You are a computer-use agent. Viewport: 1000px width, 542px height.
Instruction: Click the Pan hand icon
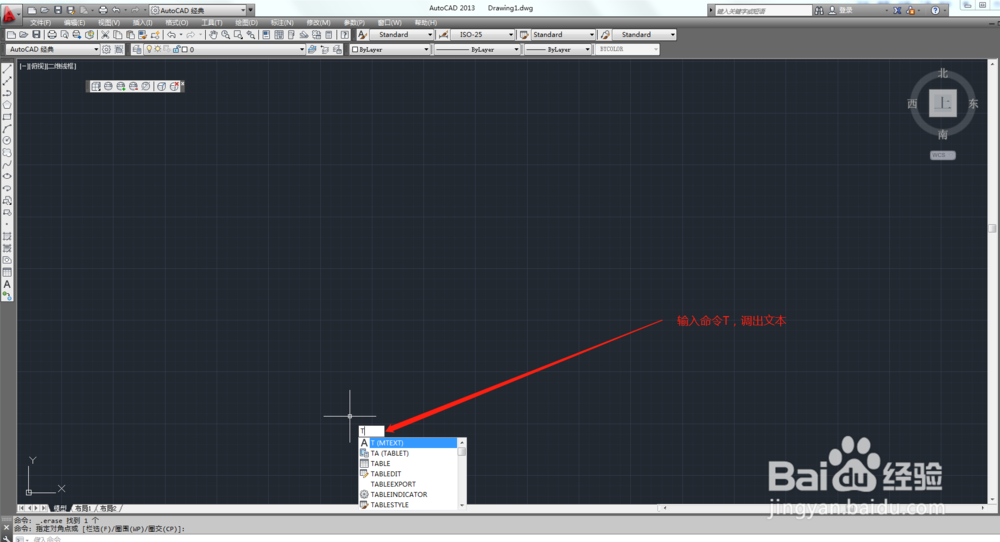[x=213, y=34]
